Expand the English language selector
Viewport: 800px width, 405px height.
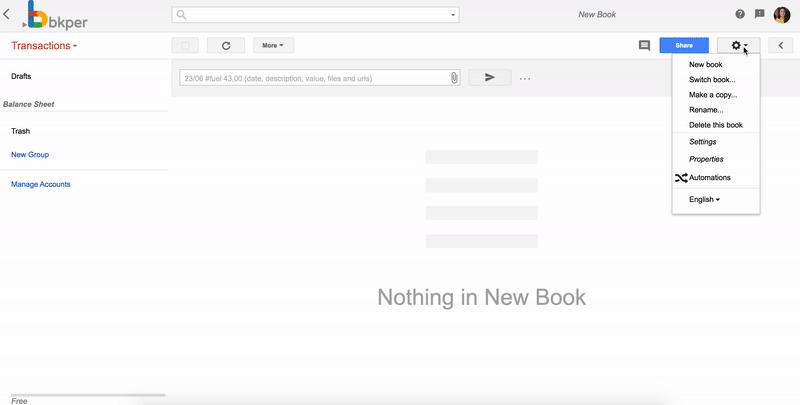tap(704, 200)
